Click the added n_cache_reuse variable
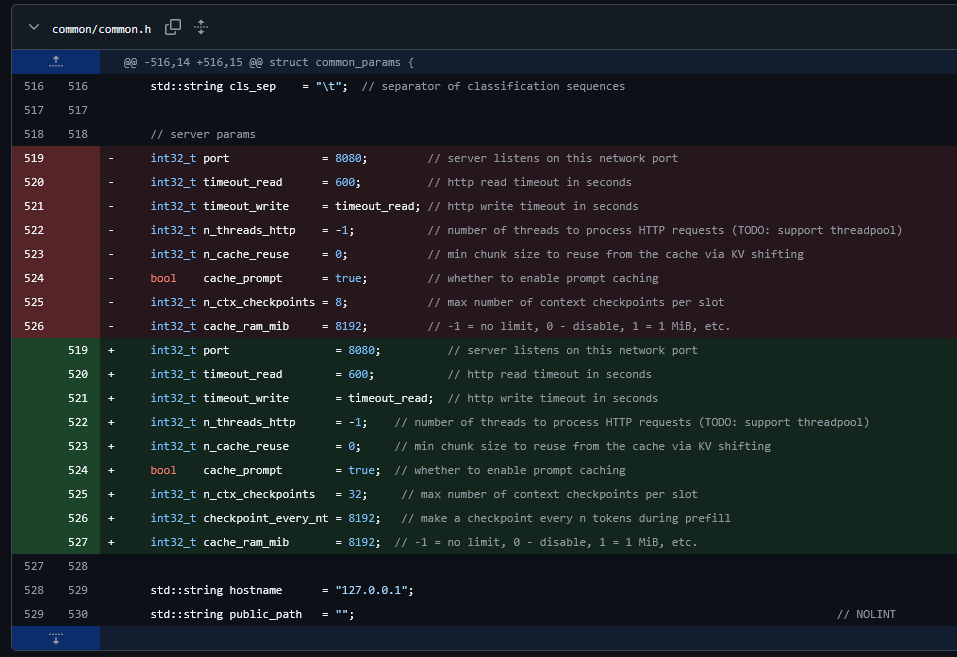The image size is (957, 657). coord(246,446)
